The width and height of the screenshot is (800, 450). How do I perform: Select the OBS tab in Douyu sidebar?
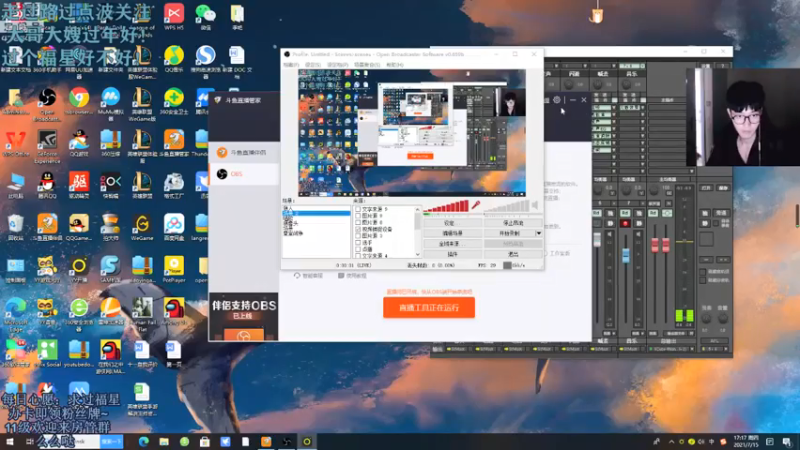[244, 174]
